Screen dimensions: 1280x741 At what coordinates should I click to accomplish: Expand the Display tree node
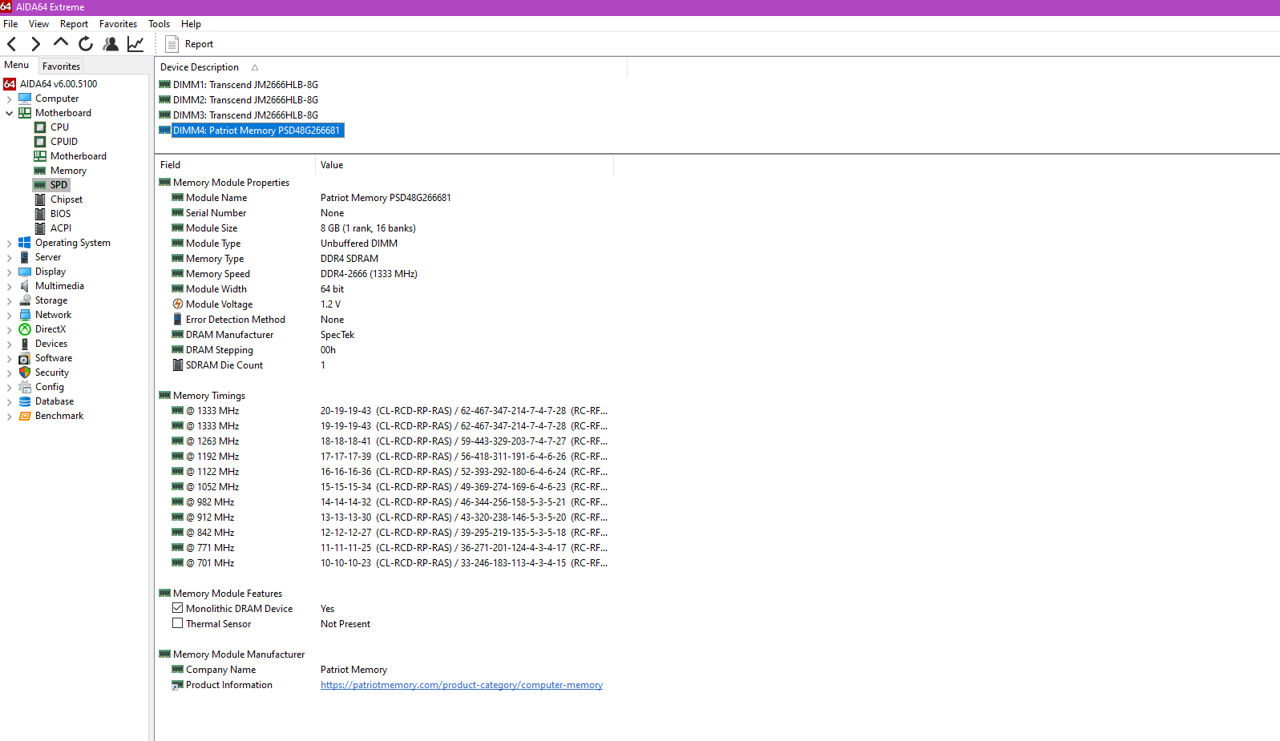[9, 272]
